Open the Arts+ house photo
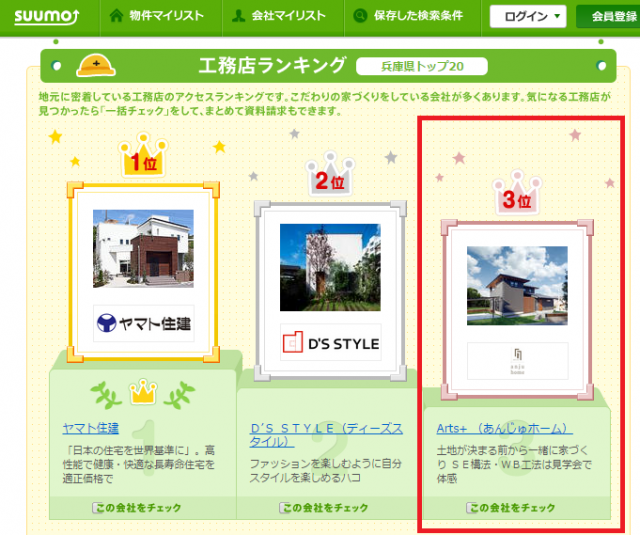The height and width of the screenshot is (535, 640). (x=517, y=286)
